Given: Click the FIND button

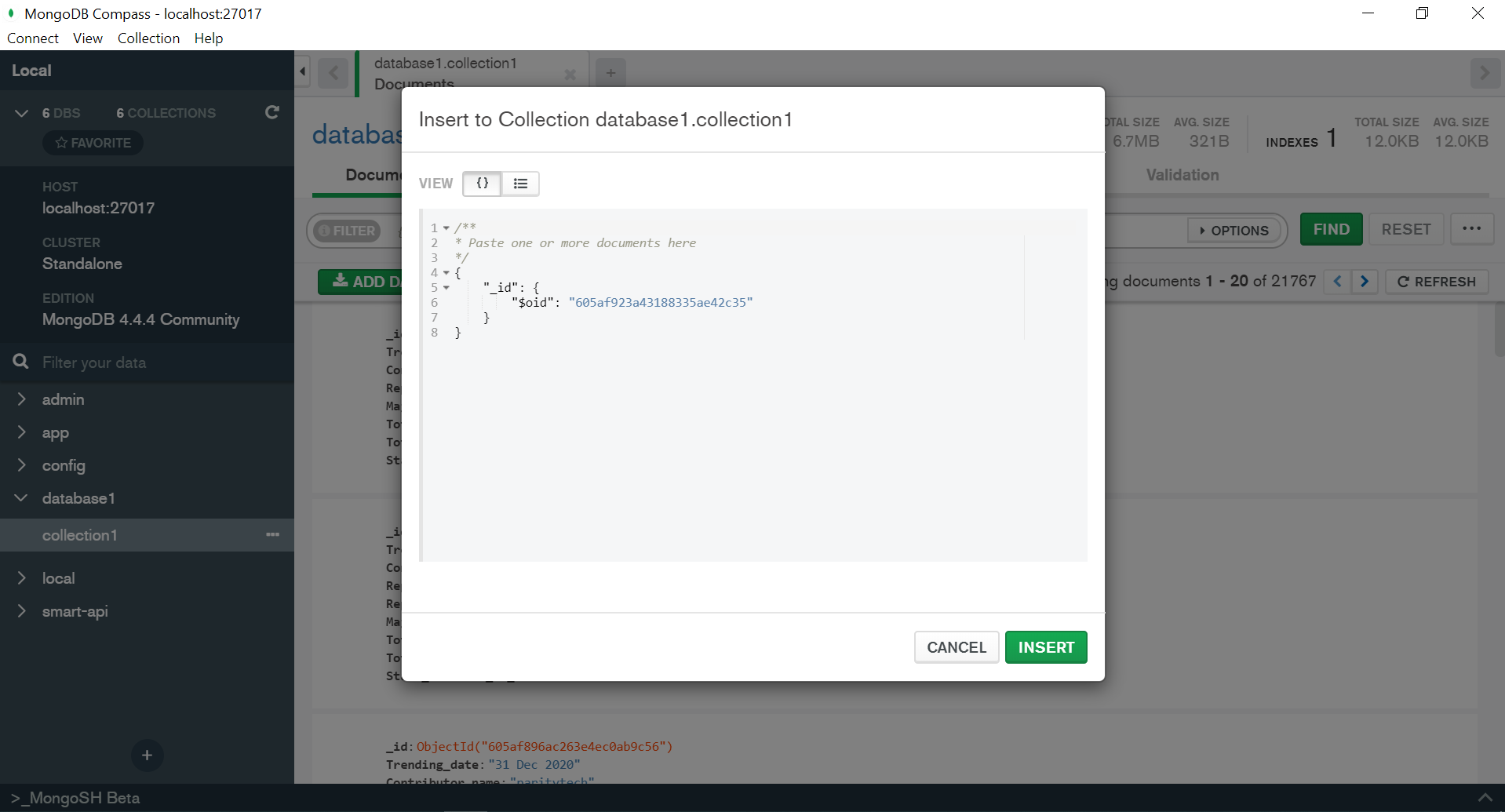Looking at the screenshot, I should 1332,230.
